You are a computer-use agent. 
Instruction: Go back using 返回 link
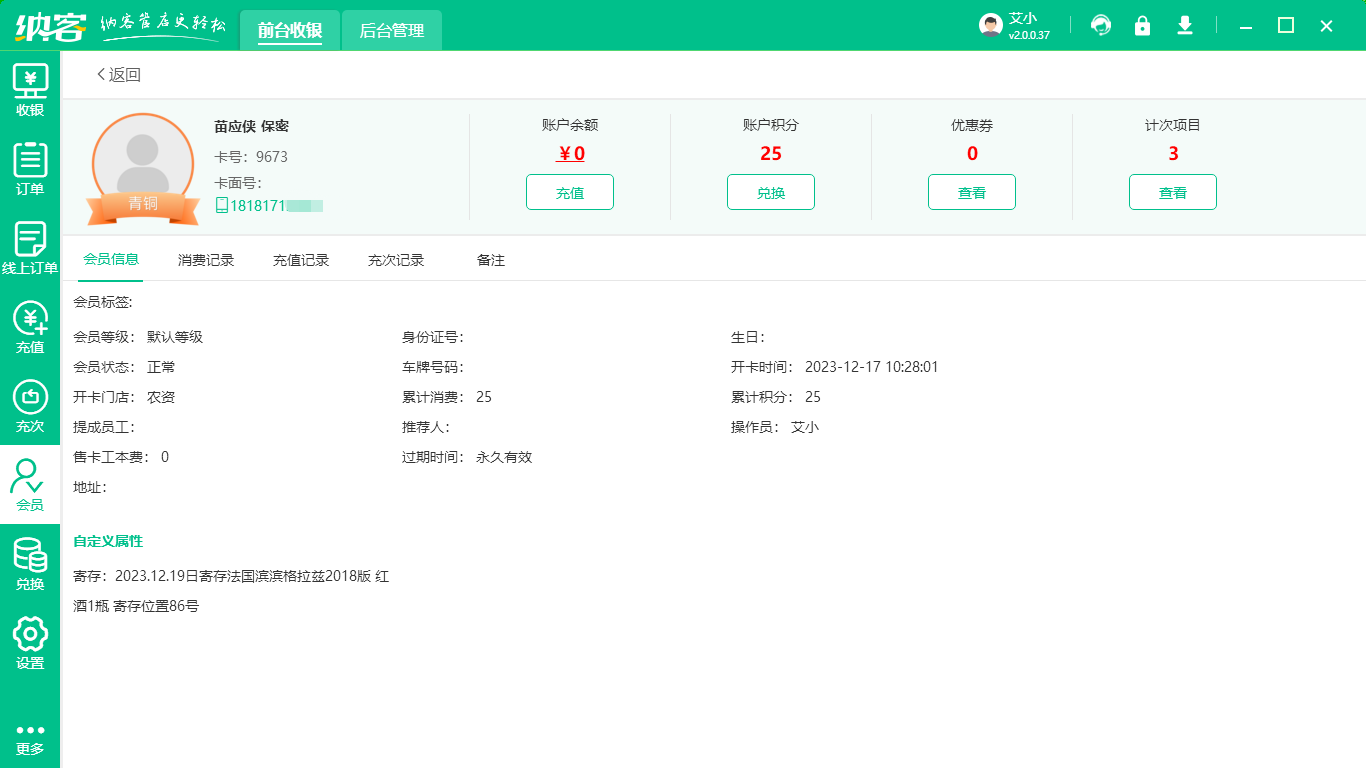coord(119,74)
